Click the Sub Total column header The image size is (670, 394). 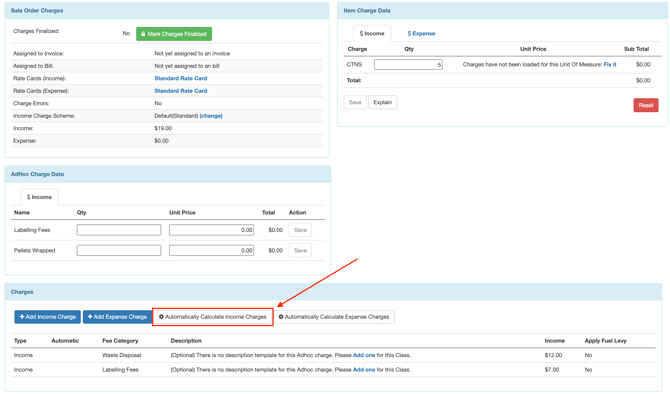636,49
